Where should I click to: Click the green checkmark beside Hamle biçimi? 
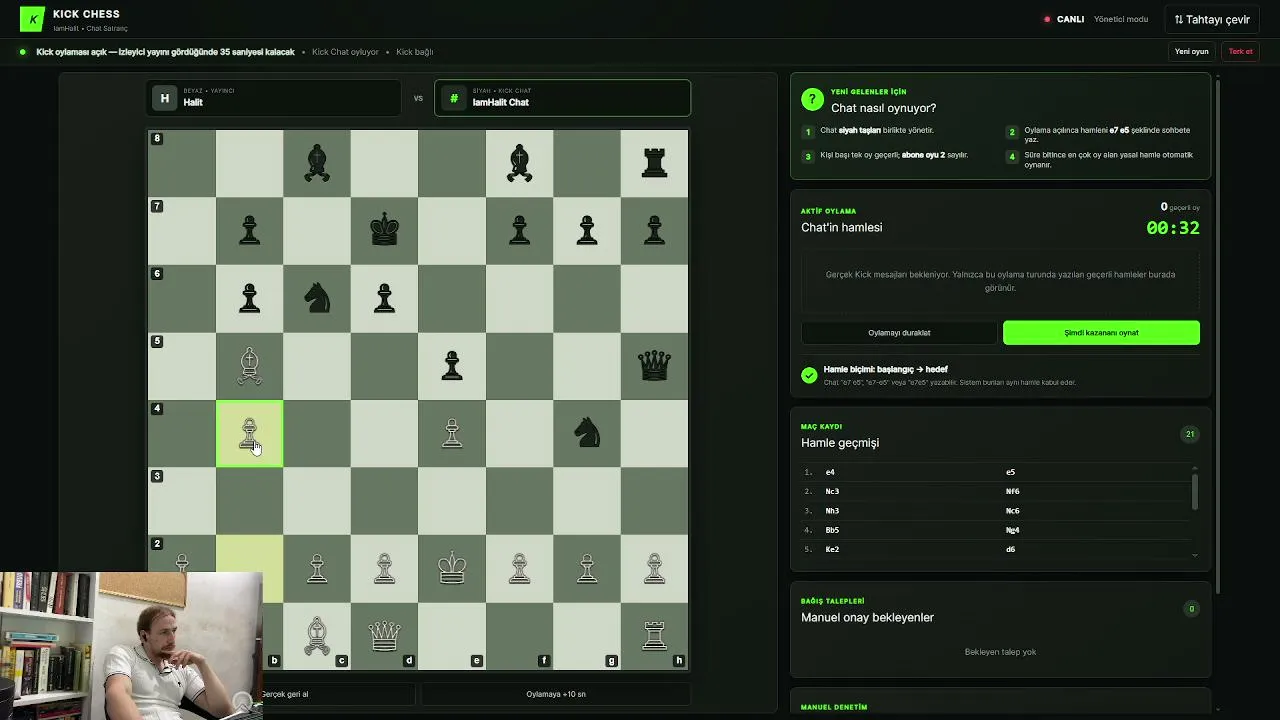(809, 375)
